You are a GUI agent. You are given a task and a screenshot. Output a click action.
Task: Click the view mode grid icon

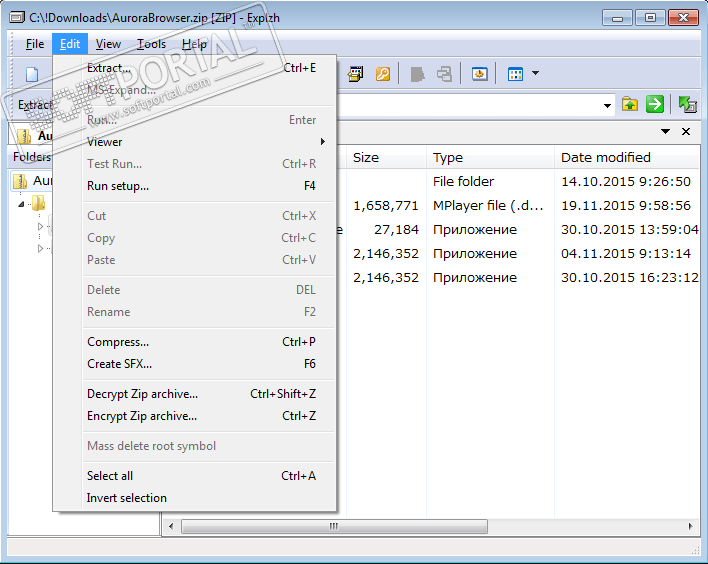pos(515,74)
